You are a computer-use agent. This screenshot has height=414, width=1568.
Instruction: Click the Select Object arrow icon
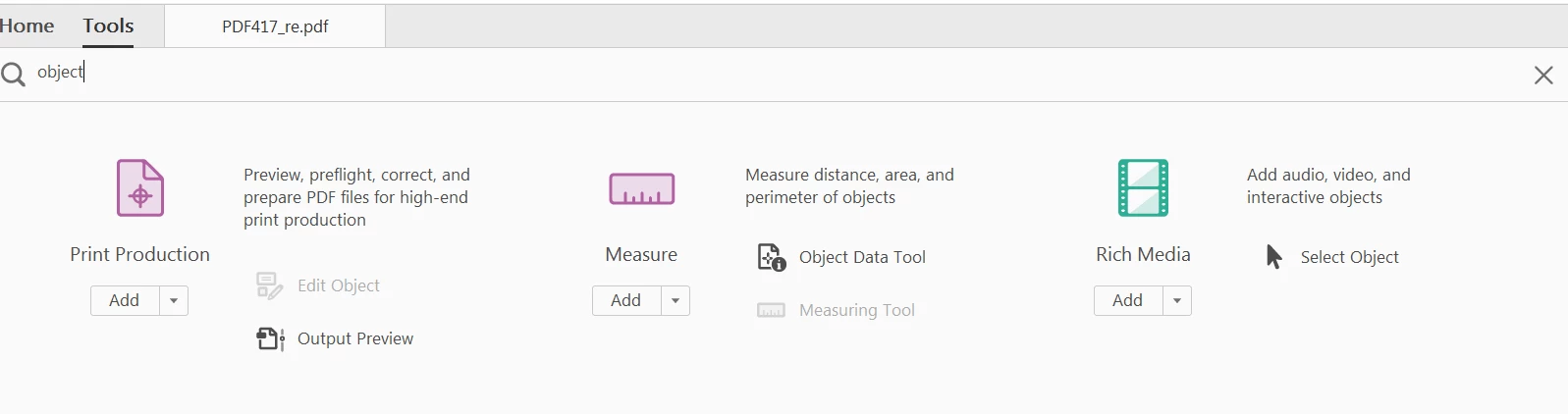(1273, 257)
